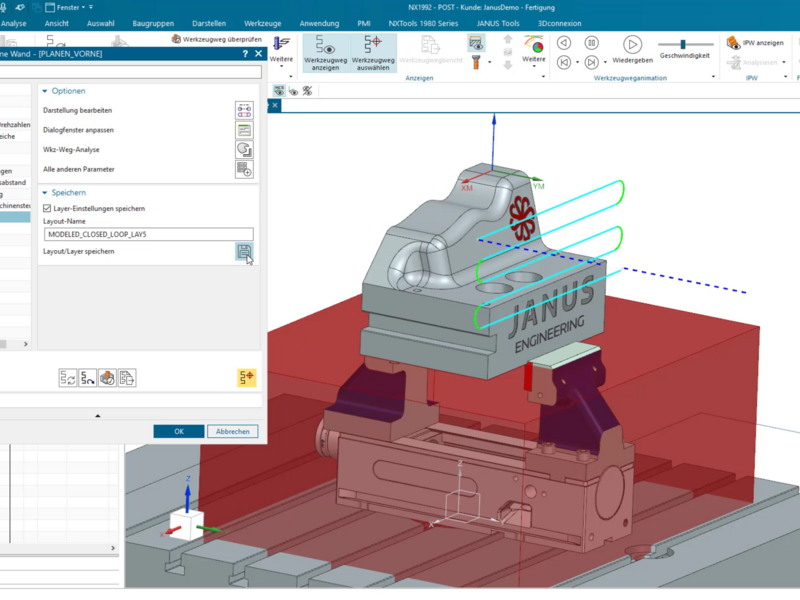Screen dimensions: 800x600
Task: Click yellow tool path generate icon
Action: click(x=246, y=378)
